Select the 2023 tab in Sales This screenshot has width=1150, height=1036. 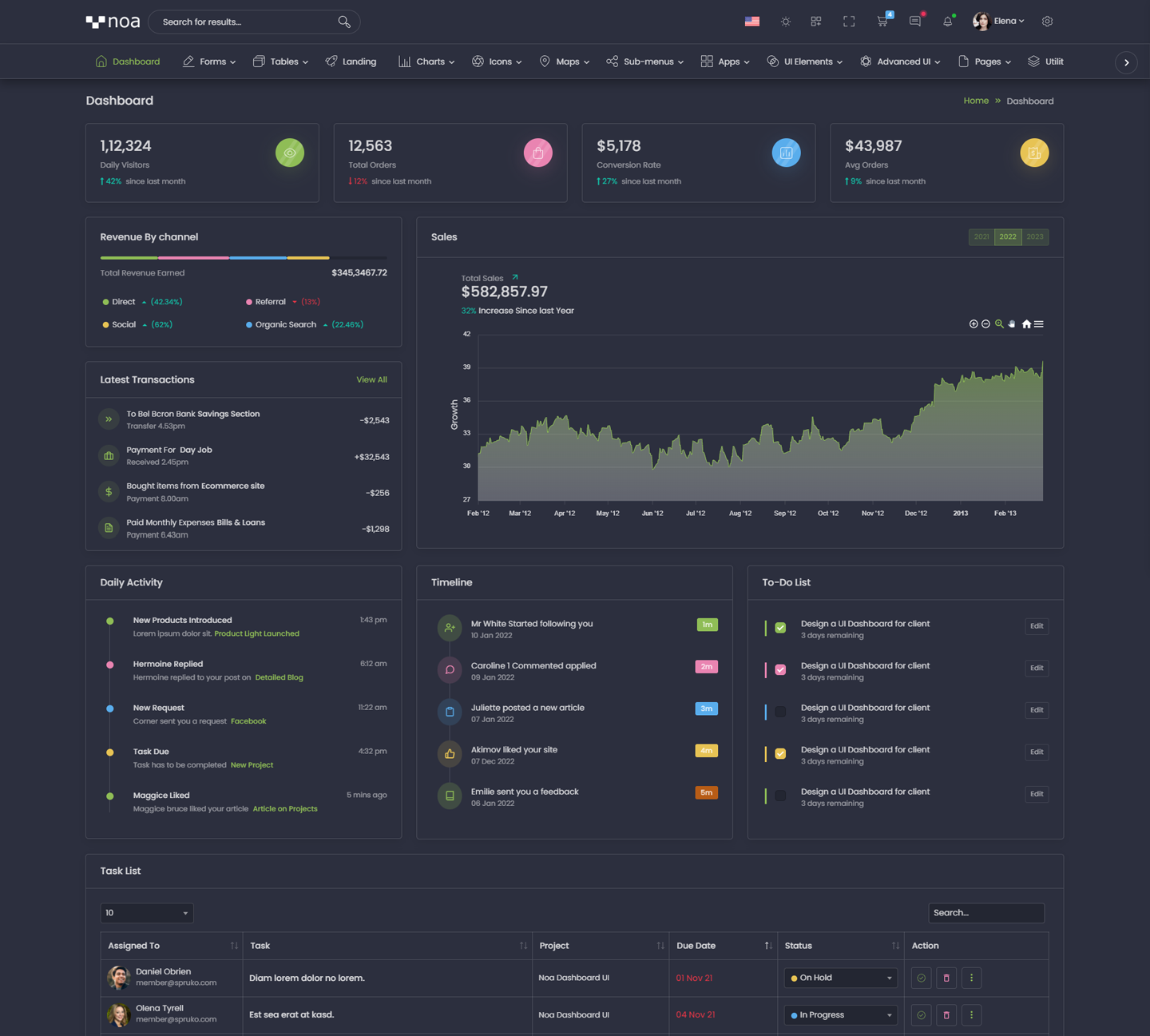tap(1035, 237)
